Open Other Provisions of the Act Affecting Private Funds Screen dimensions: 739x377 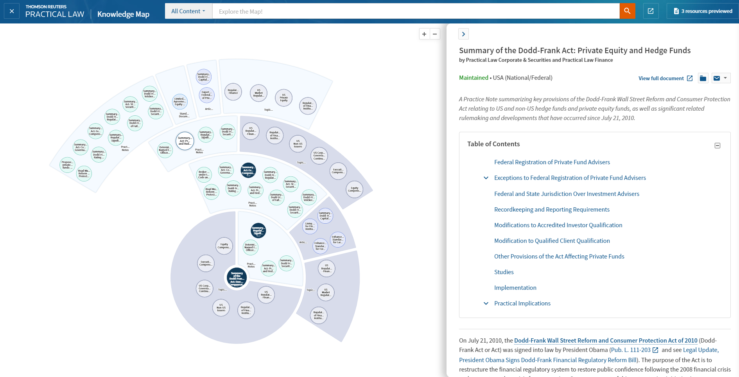[x=559, y=256]
